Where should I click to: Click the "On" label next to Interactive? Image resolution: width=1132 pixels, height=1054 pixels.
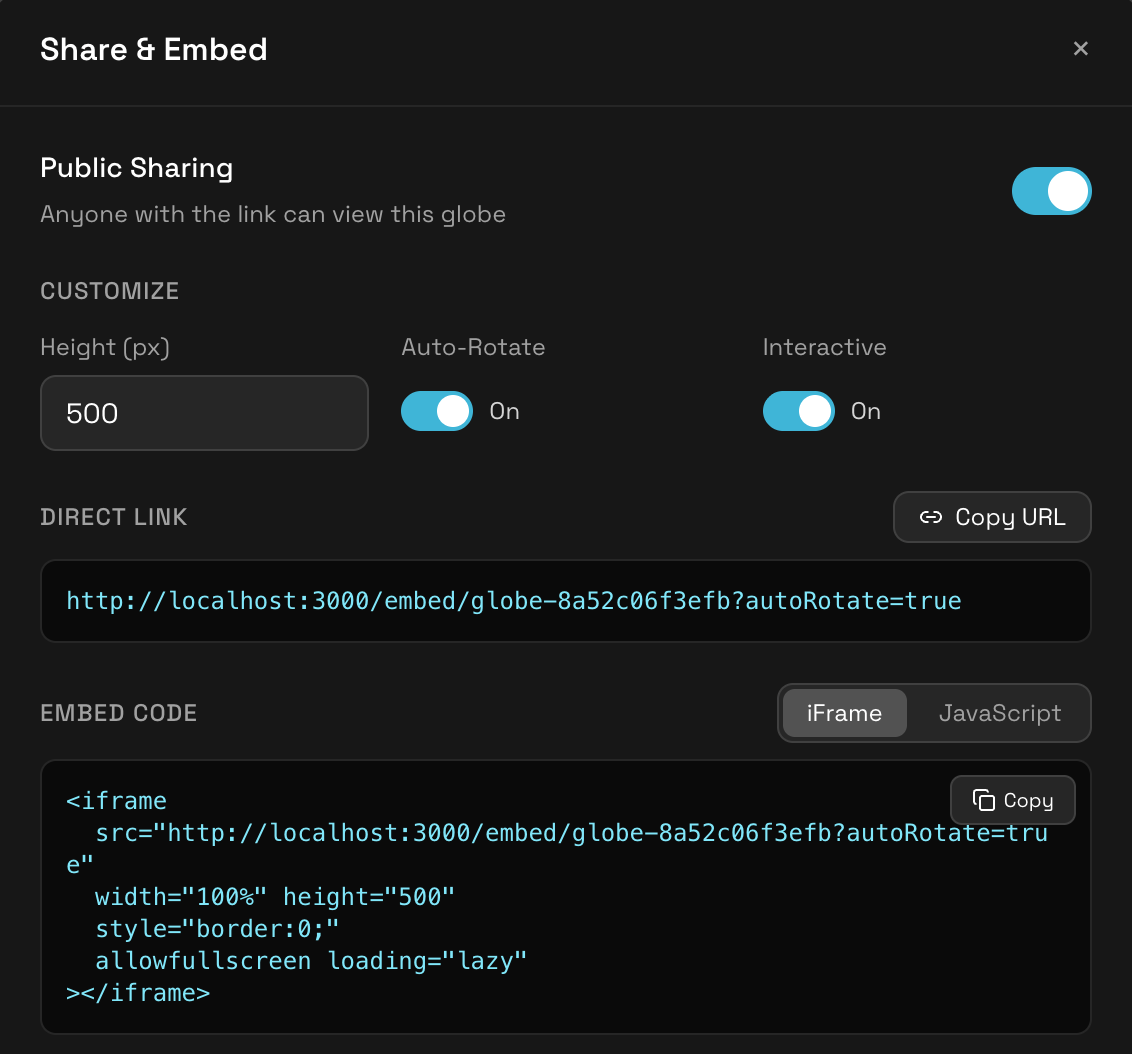pos(865,411)
